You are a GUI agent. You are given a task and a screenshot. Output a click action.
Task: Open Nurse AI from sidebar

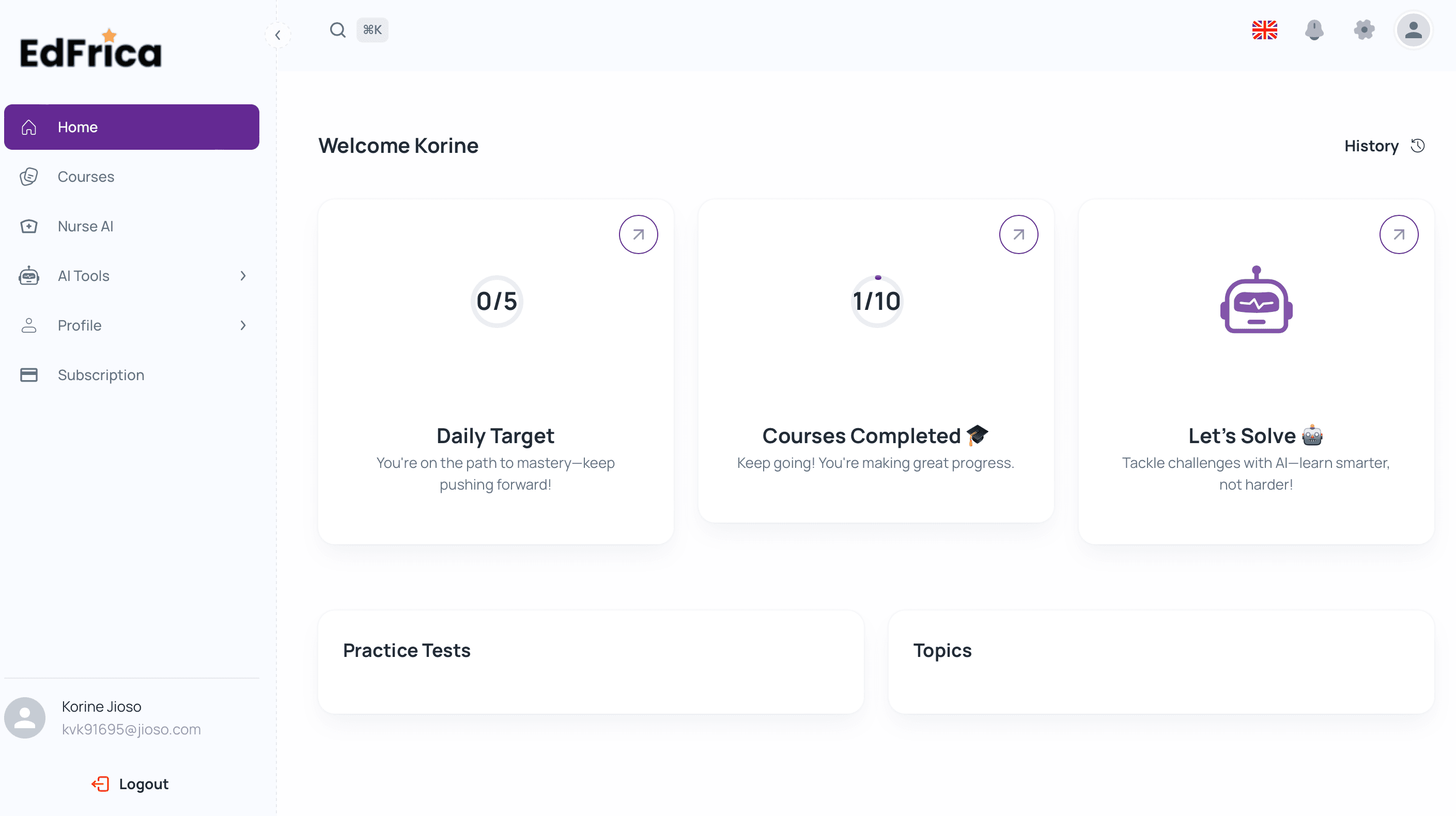[x=85, y=226]
